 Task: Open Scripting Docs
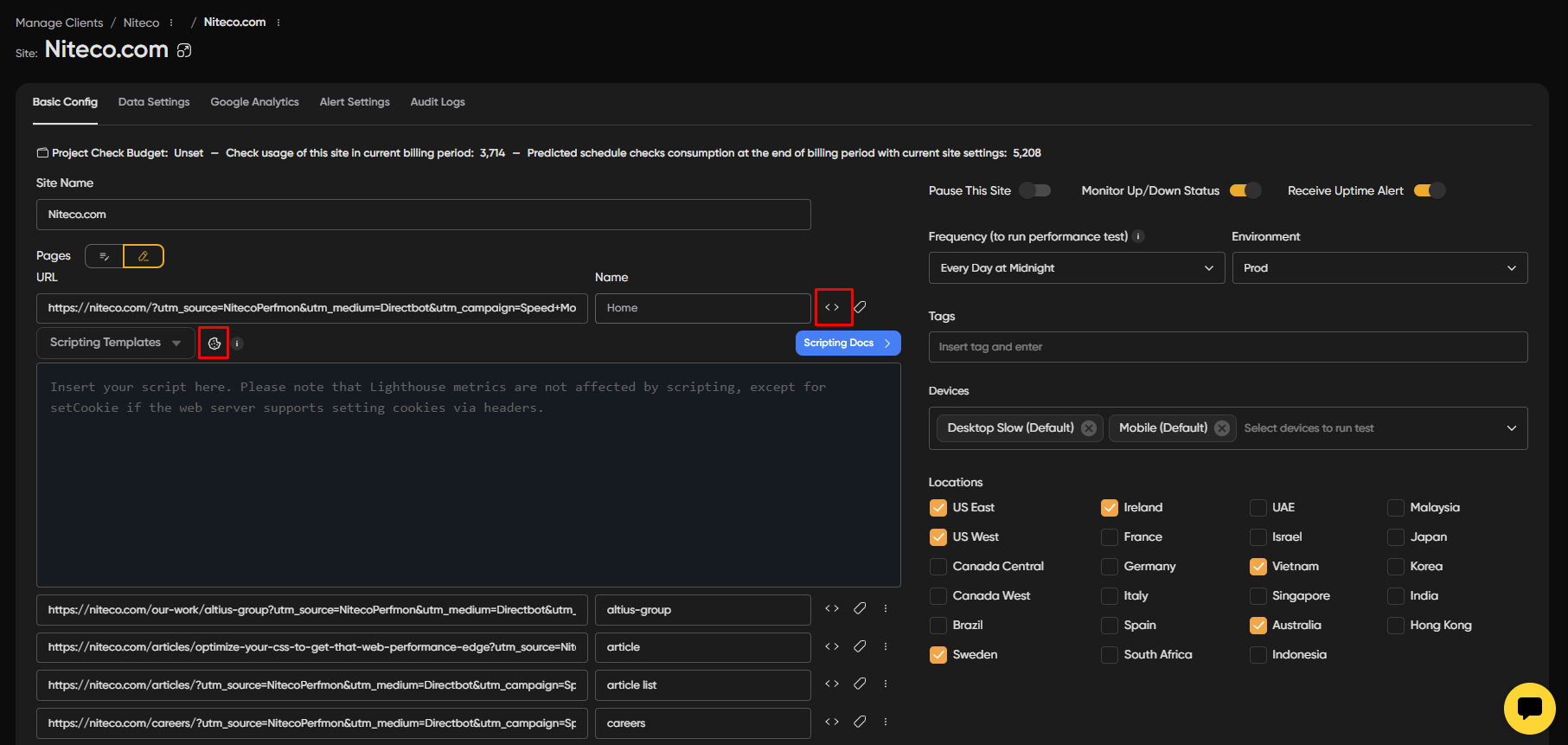[x=848, y=344]
